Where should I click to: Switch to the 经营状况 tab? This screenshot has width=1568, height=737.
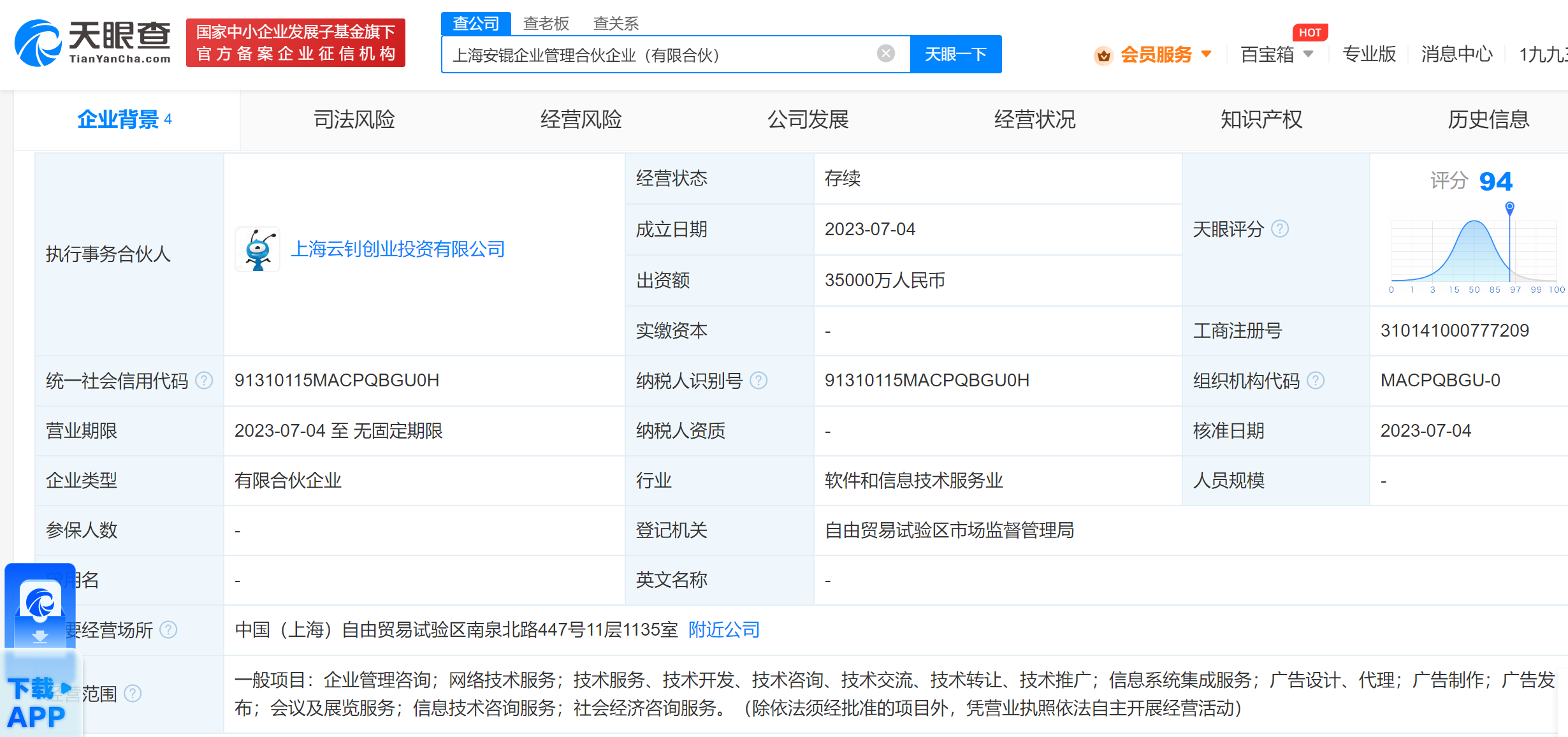1034,119
